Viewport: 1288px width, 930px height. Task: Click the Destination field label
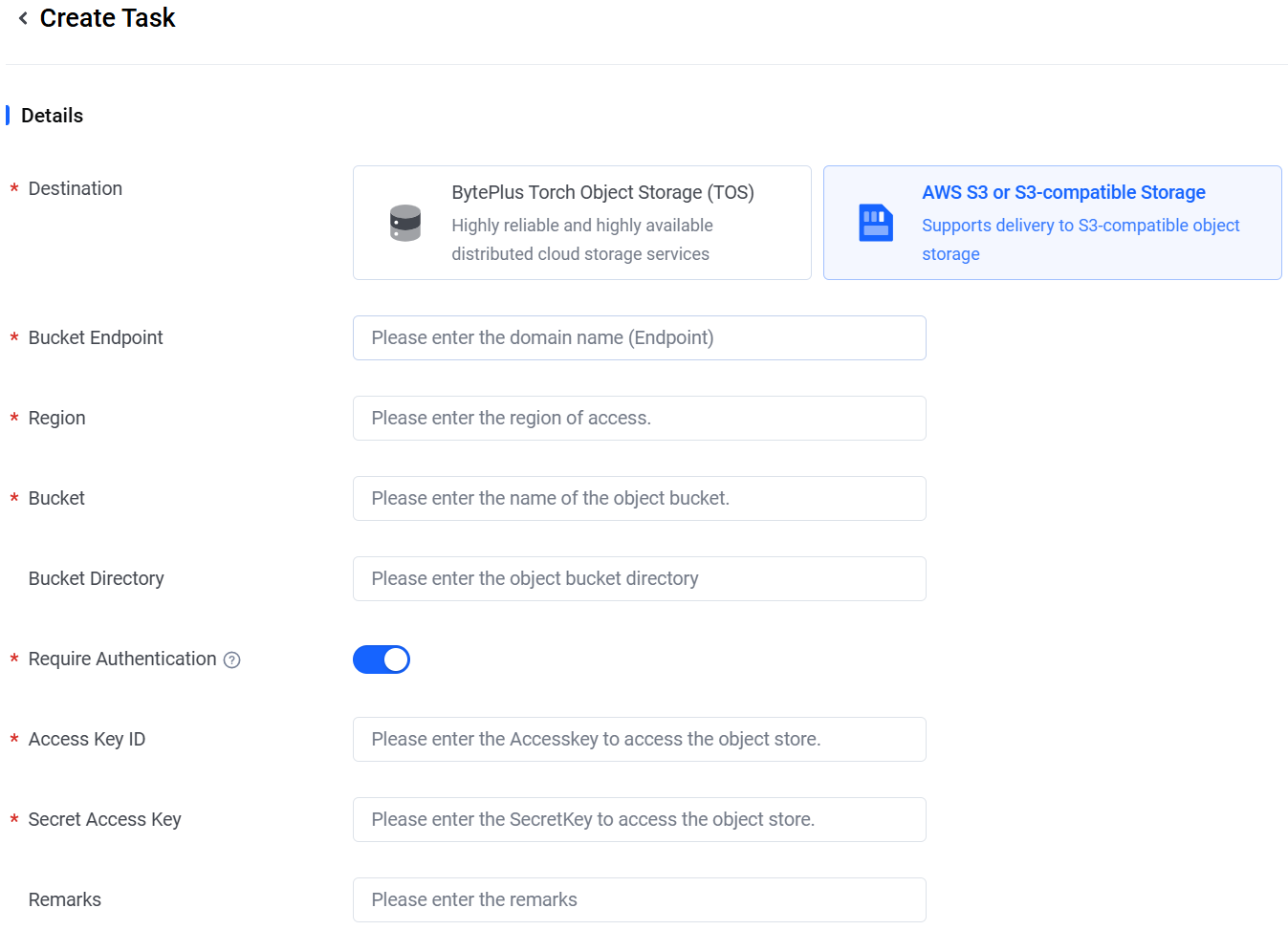(x=76, y=188)
